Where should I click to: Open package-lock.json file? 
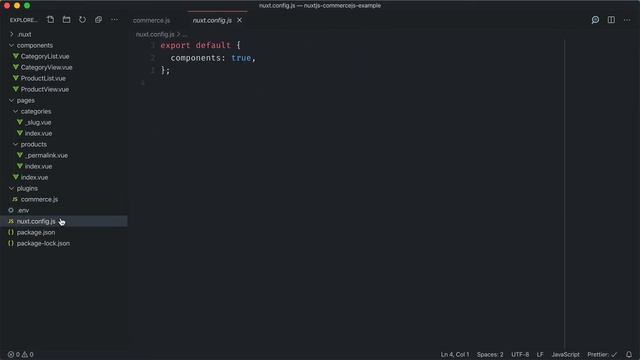(x=64, y=243)
